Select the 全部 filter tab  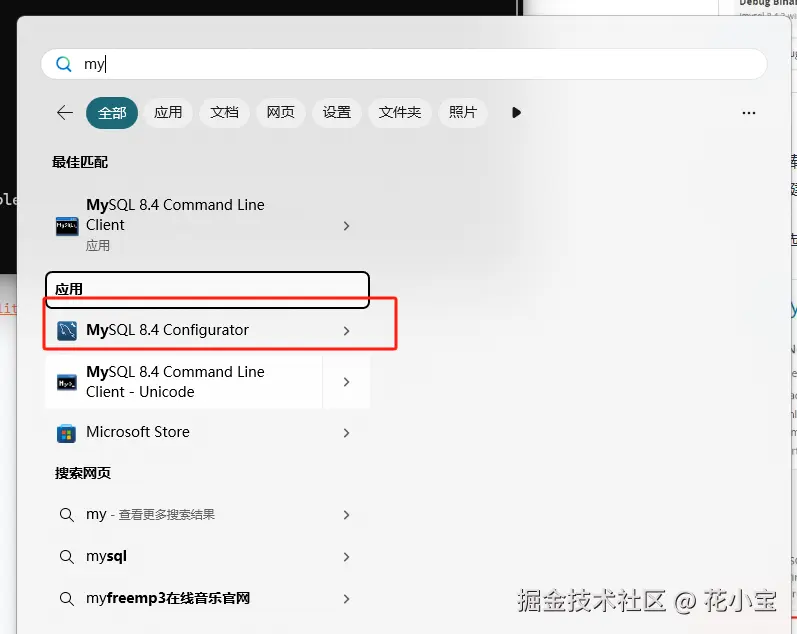[x=112, y=112]
